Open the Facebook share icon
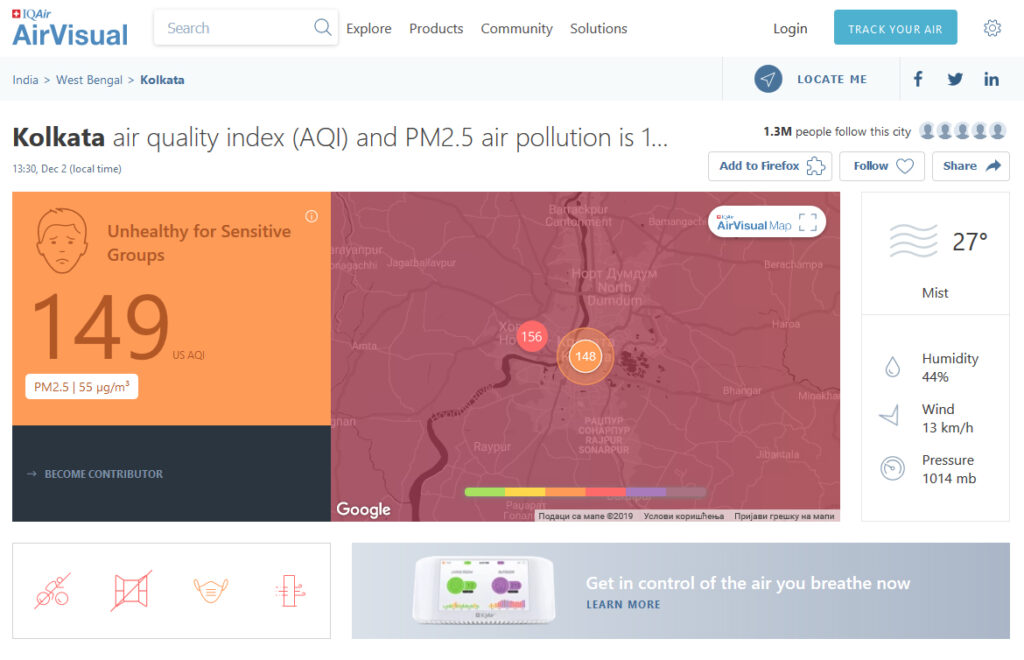 [x=918, y=79]
